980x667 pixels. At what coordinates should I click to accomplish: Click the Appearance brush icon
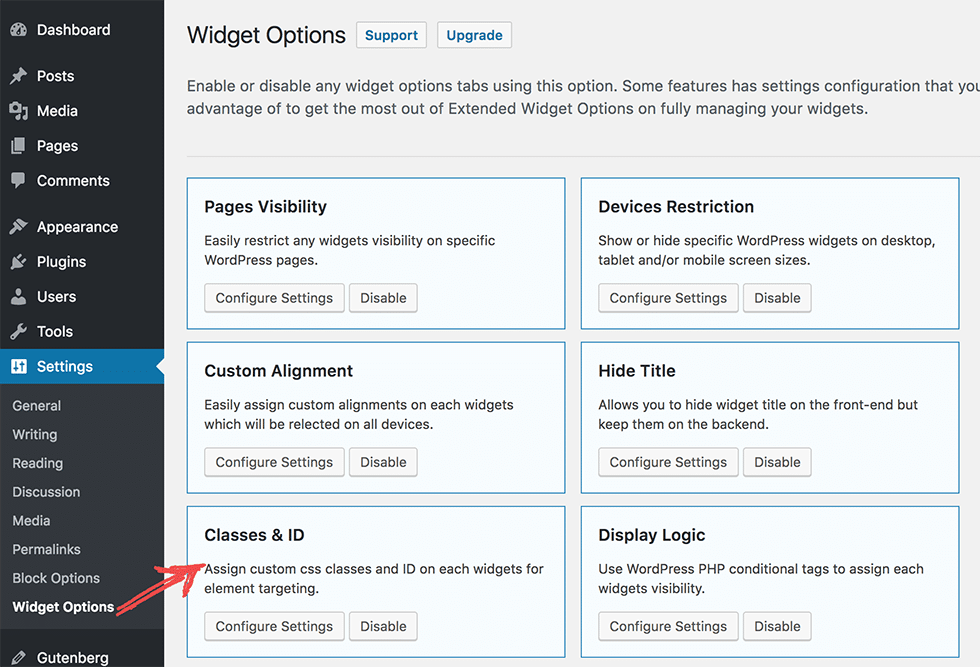(20, 226)
